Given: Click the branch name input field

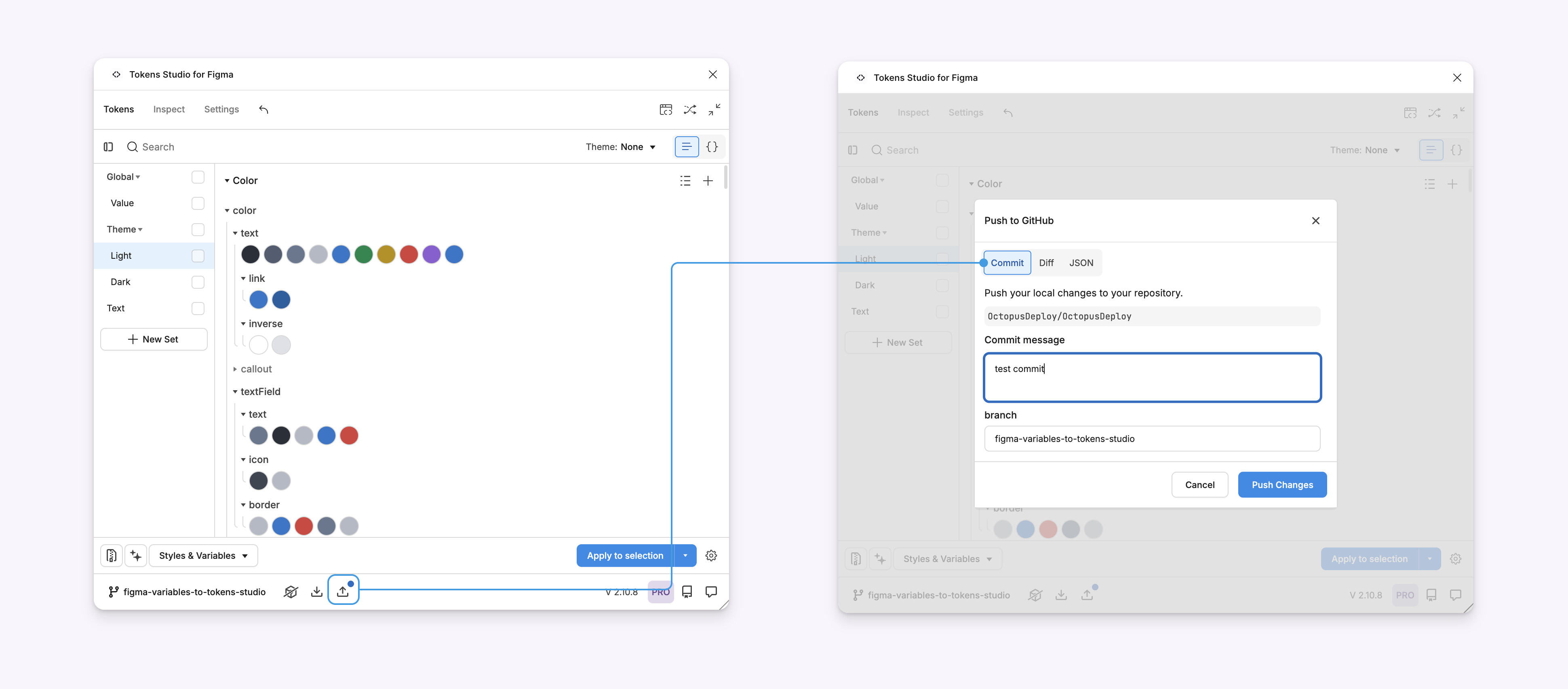Looking at the screenshot, I should (1151, 439).
